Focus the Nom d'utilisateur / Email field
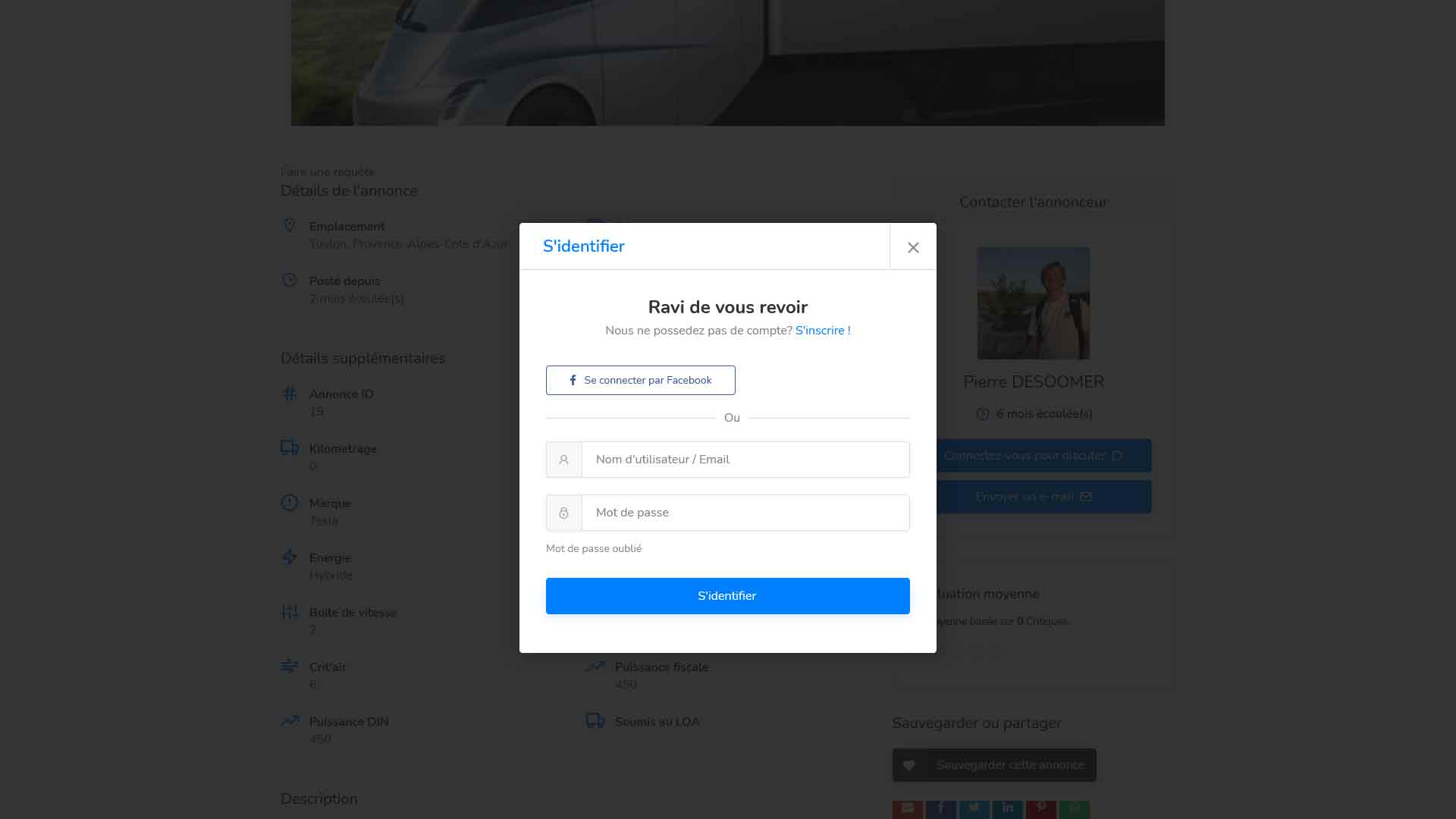Screen dimensions: 1456x819 (x=745, y=460)
